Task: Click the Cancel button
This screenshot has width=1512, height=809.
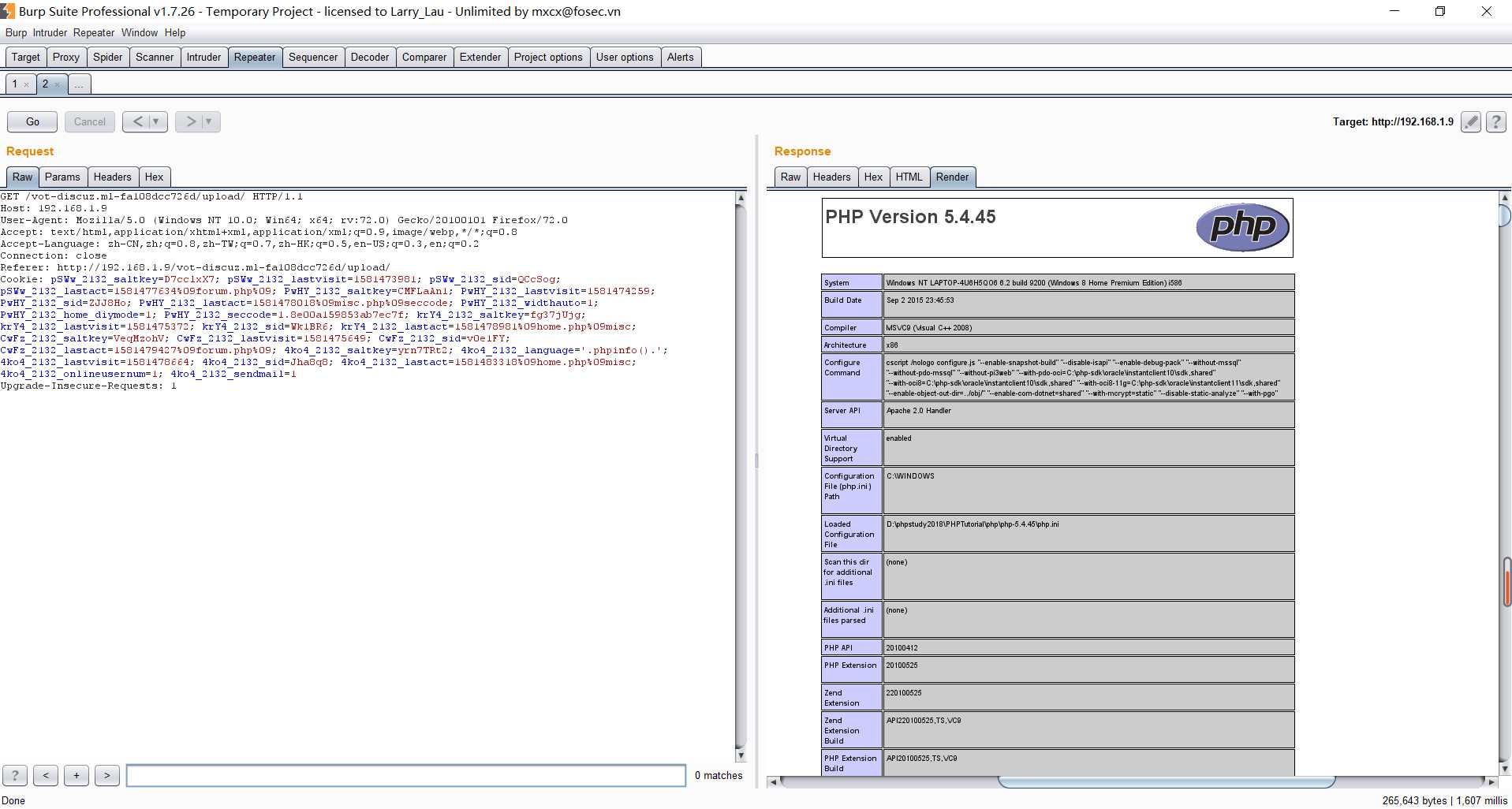Action: click(x=90, y=121)
